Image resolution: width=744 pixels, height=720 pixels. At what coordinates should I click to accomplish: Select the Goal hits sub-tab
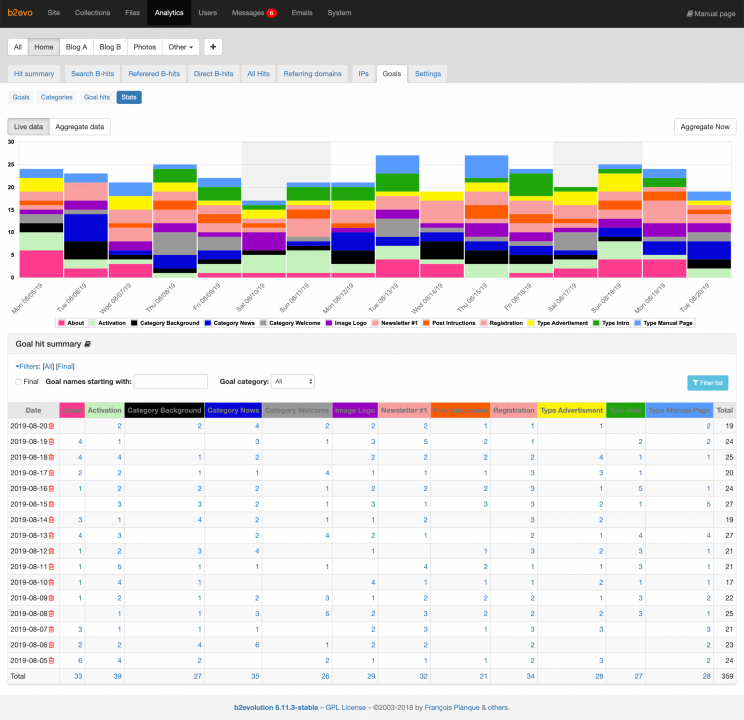[x=97, y=97]
